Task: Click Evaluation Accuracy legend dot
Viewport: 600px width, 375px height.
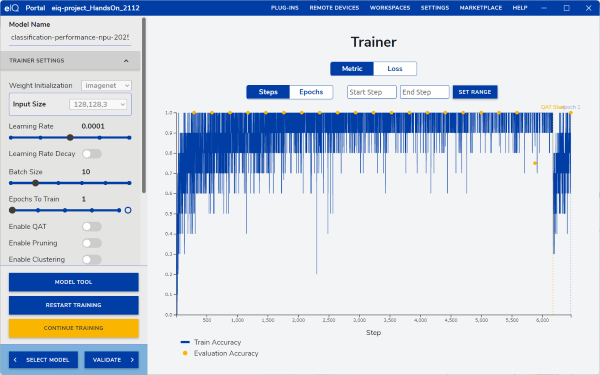Action: (185, 353)
